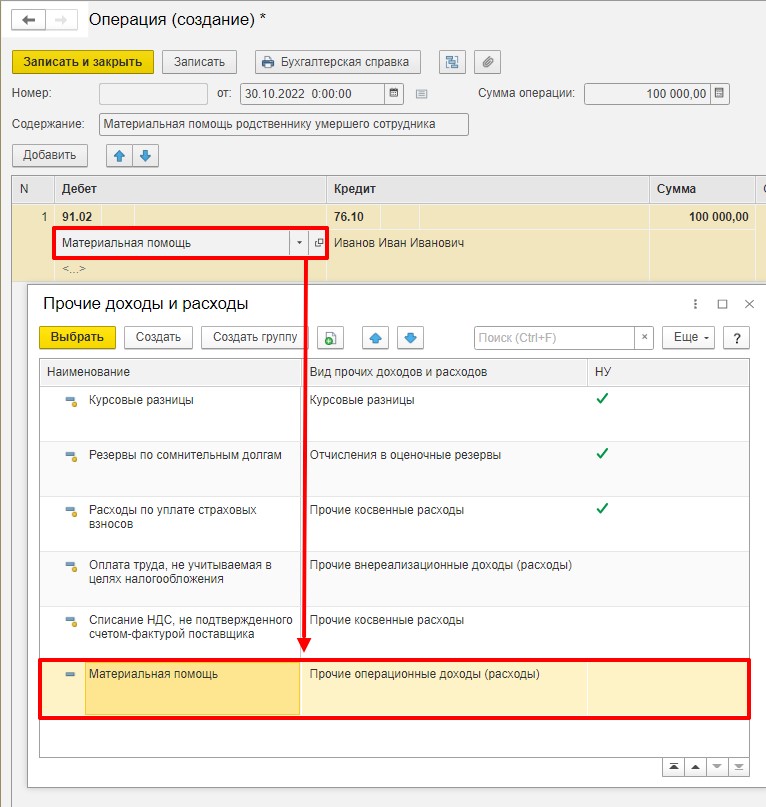Go forward with the right arrow button
Viewport: 766px width, 807px height.
pos(61,20)
